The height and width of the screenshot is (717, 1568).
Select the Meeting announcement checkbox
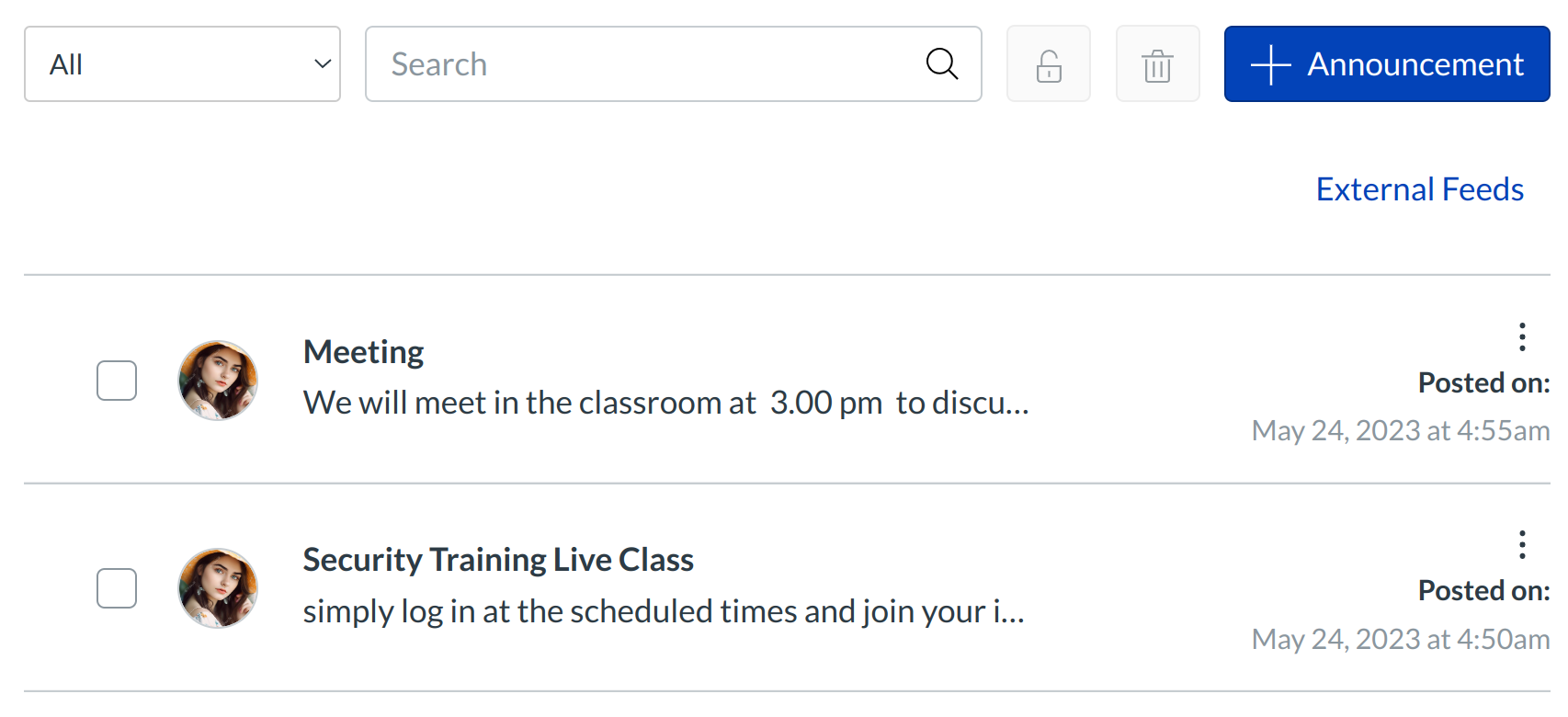pyautogui.click(x=117, y=381)
